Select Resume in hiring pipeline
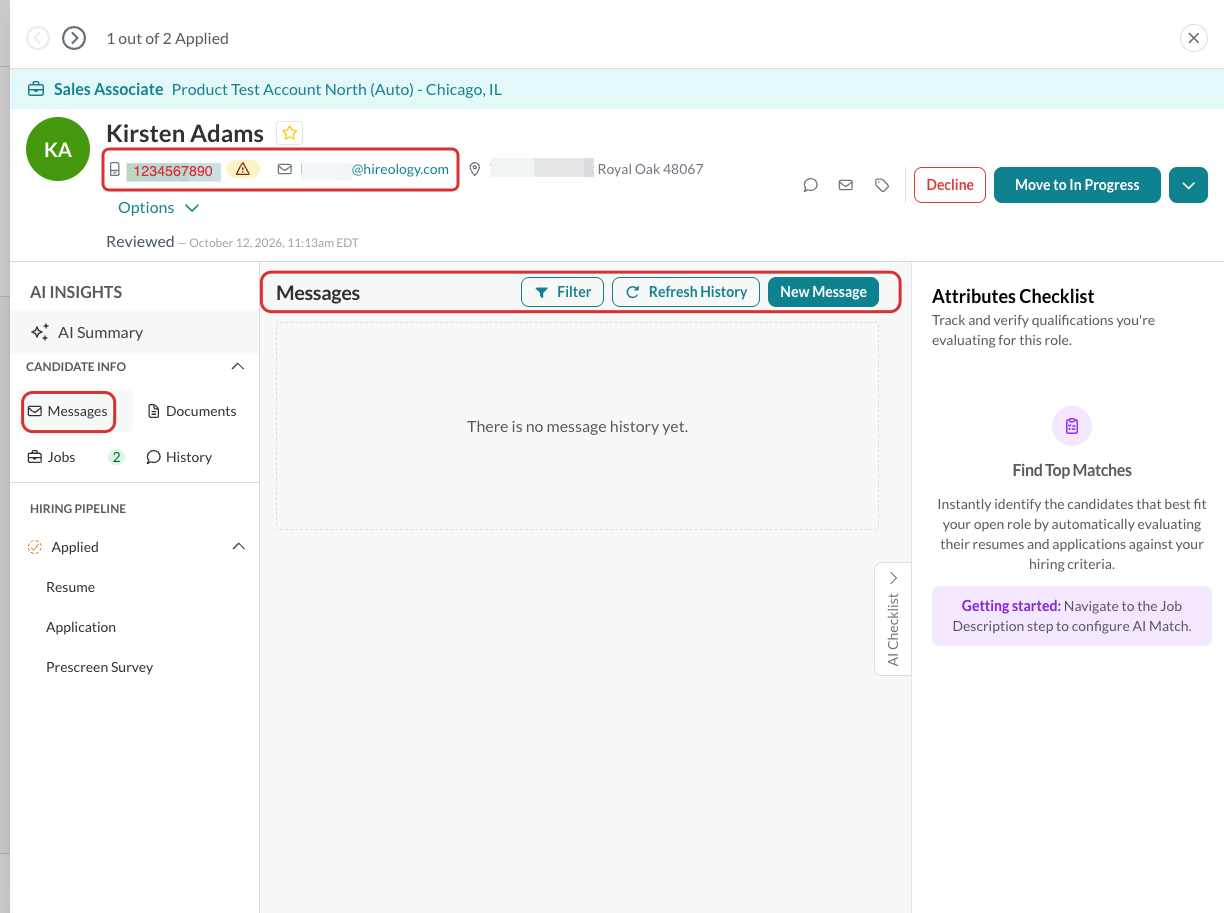The image size is (1224, 913). [x=70, y=587]
